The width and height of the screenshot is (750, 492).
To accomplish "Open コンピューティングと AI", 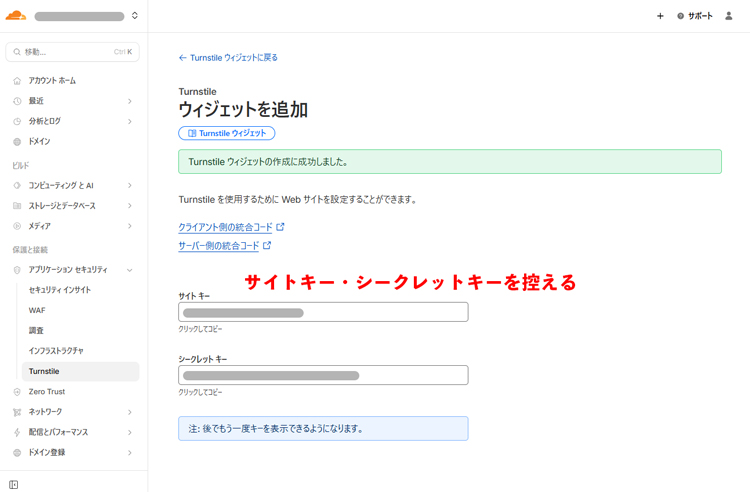I will pyautogui.click(x=61, y=186).
